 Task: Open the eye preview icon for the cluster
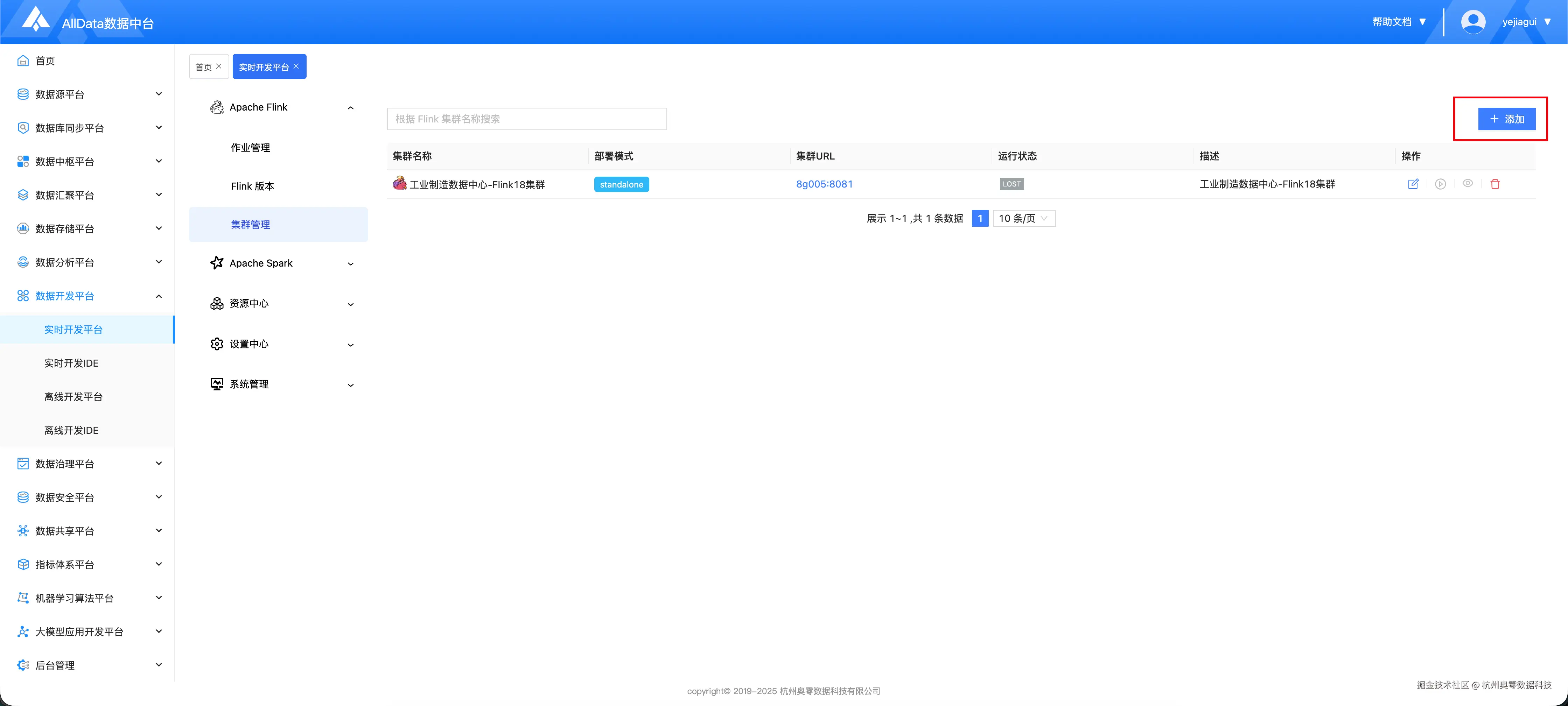(x=1468, y=184)
